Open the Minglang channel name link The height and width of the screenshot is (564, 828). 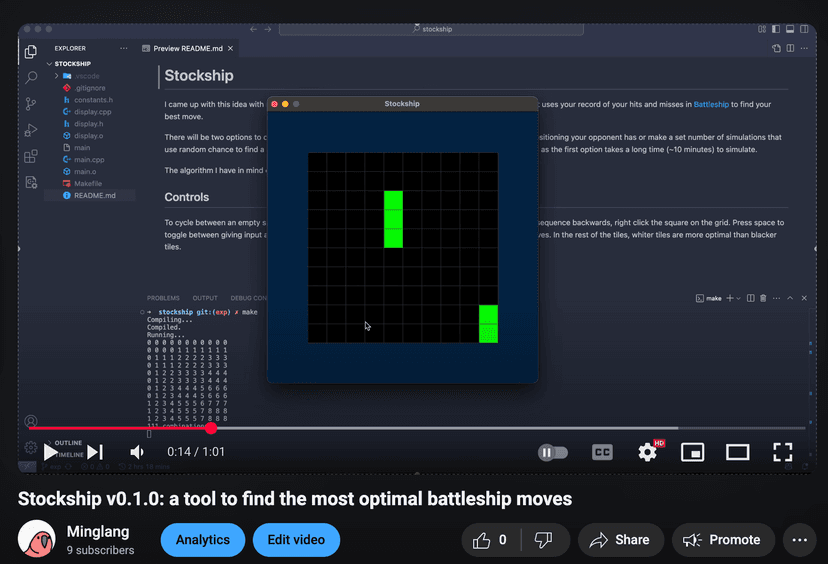[95, 532]
